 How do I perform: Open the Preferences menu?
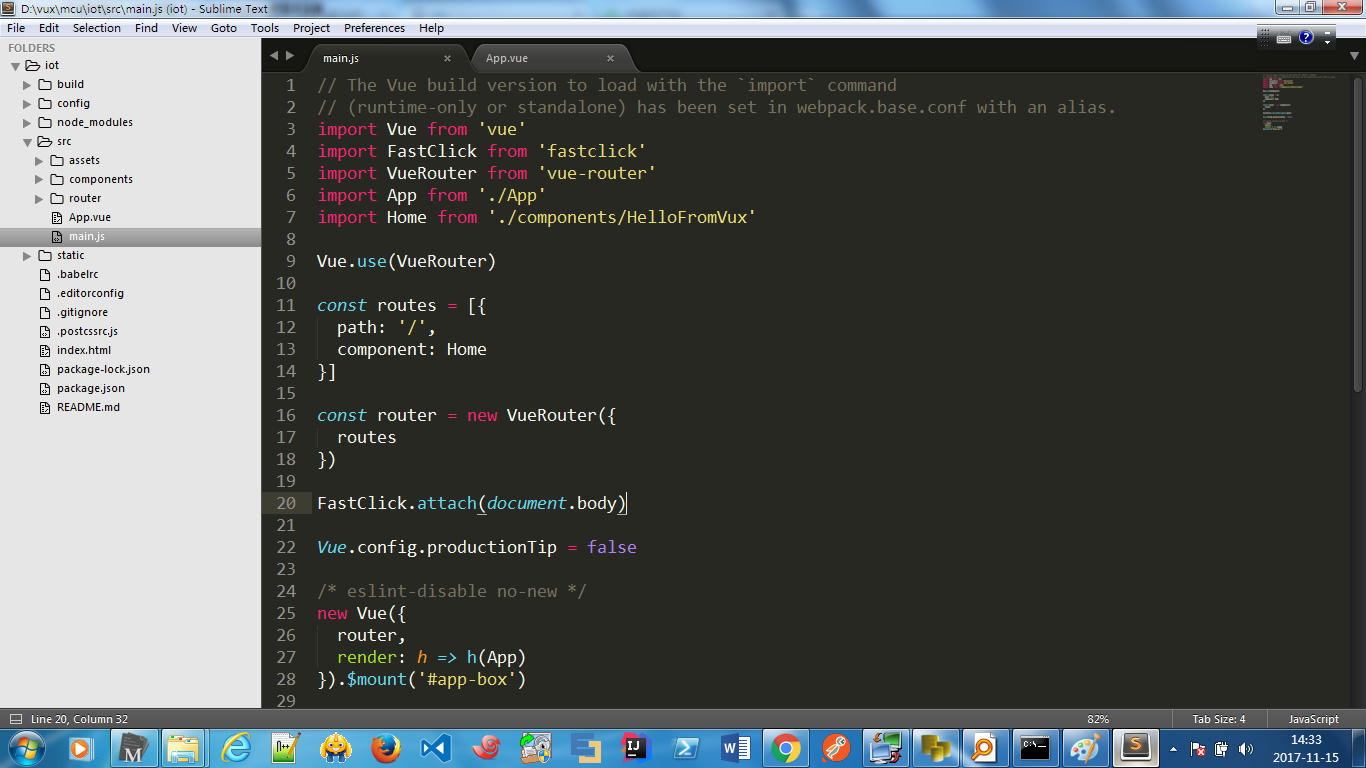pos(375,28)
